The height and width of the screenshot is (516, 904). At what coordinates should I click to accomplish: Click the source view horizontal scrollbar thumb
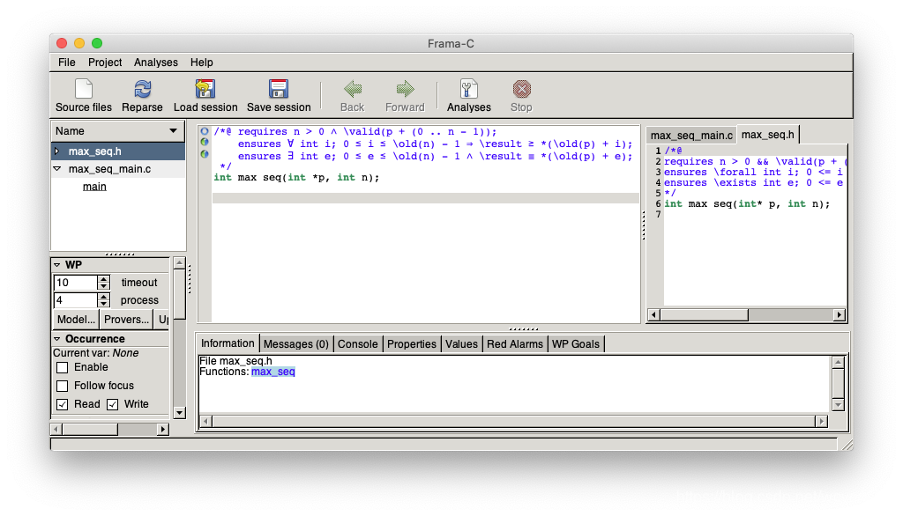click(x=705, y=315)
